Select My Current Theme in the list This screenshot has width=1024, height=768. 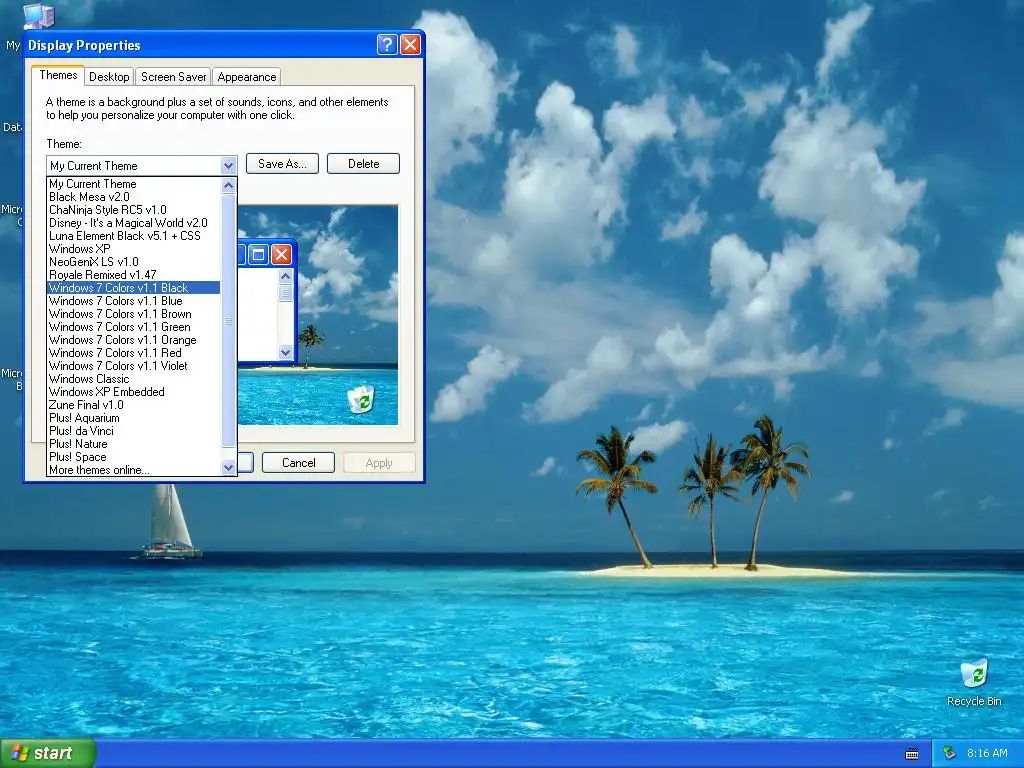point(135,184)
